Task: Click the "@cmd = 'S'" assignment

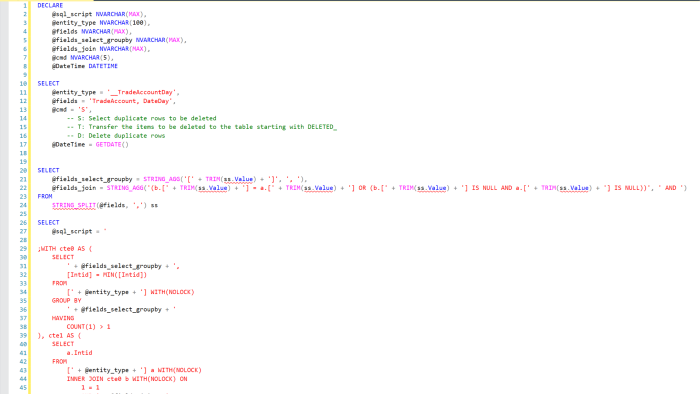Action: coord(71,110)
